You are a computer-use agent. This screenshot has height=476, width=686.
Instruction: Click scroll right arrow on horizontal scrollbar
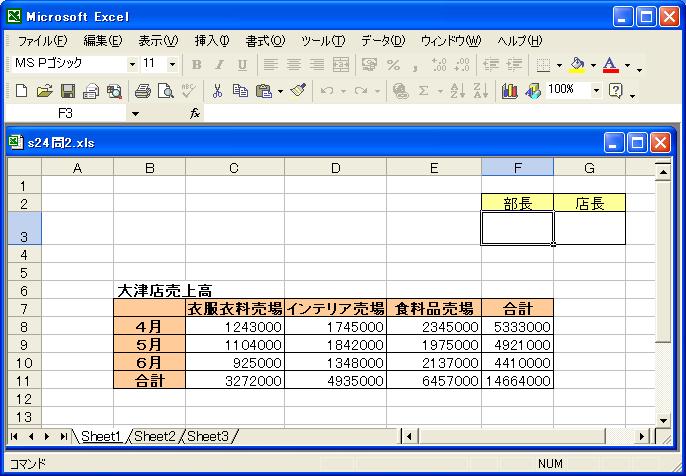click(x=643, y=436)
